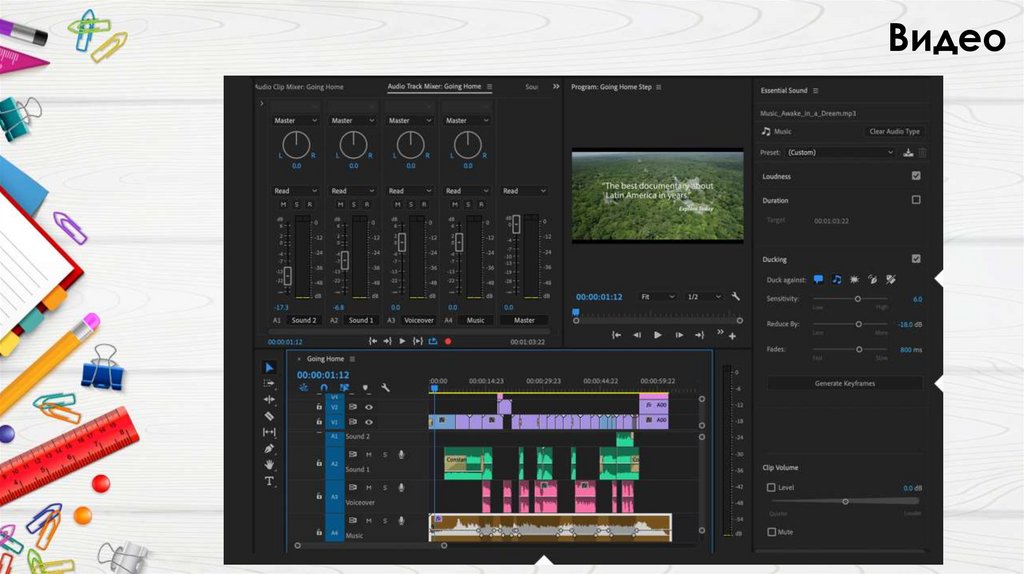This screenshot has width=1024, height=574.
Task: Click the Duck against Dialogue icon
Action: tap(818, 279)
